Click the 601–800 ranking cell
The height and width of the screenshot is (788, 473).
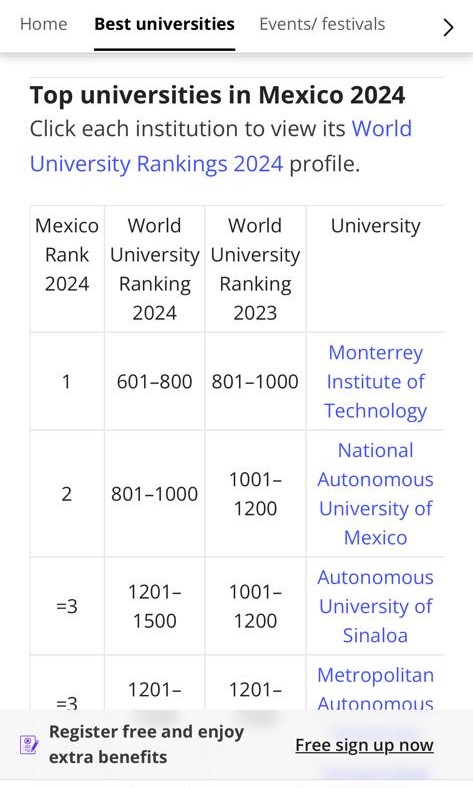pos(154,382)
